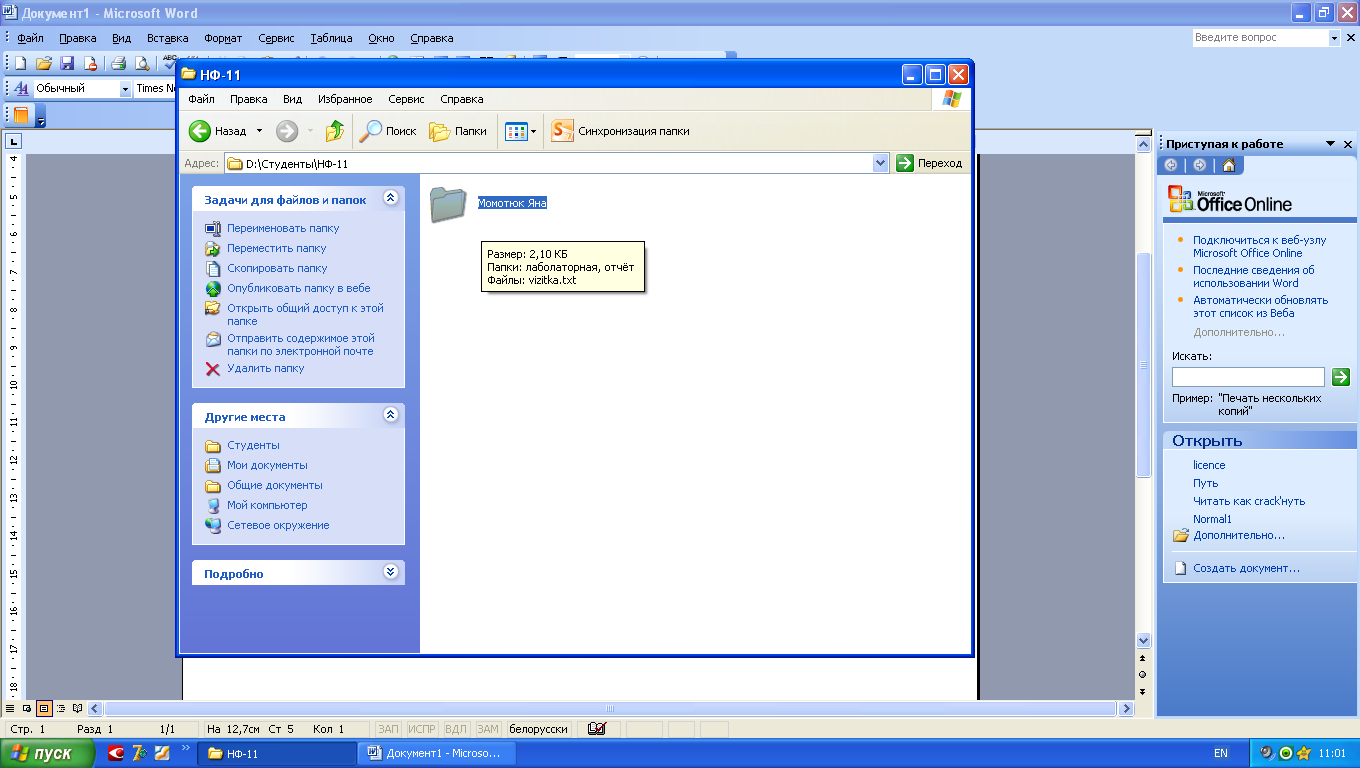
Task: Switch to Reading Layout view icon
Action: click(77, 708)
